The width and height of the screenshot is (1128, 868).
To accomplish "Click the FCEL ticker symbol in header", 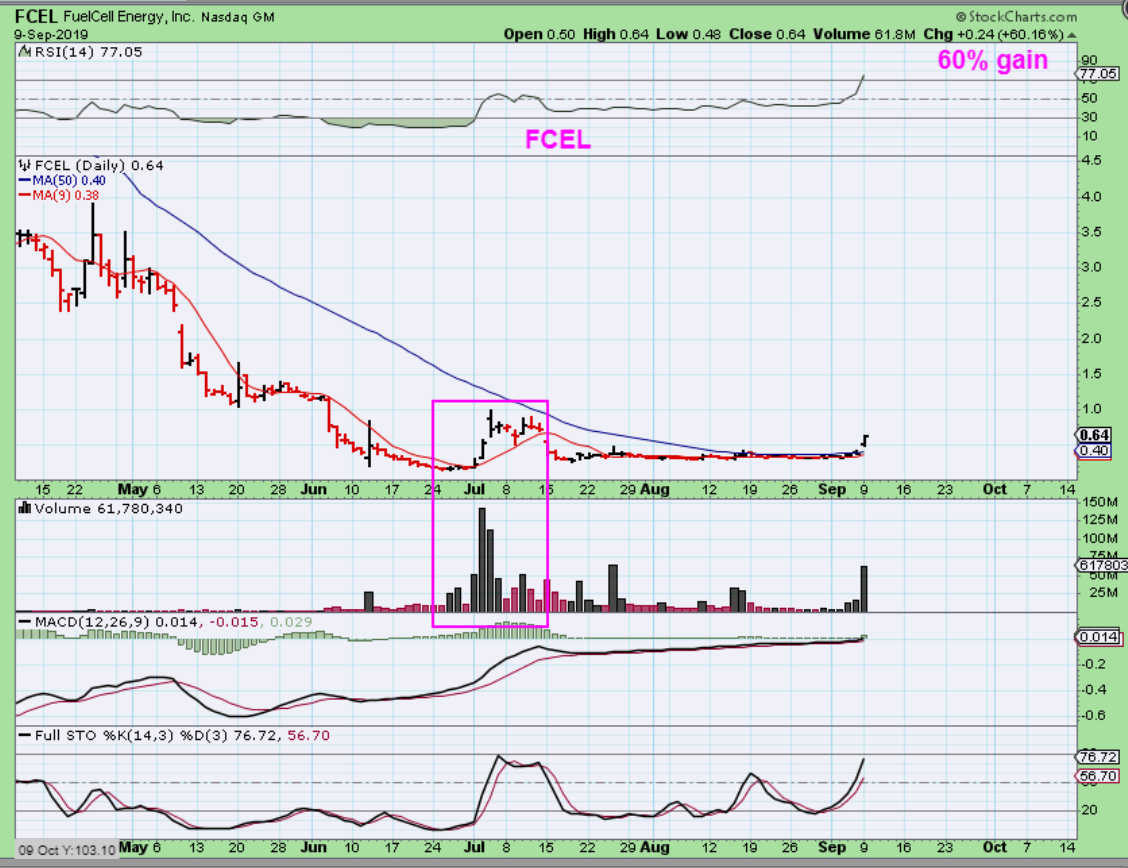I will [36, 16].
